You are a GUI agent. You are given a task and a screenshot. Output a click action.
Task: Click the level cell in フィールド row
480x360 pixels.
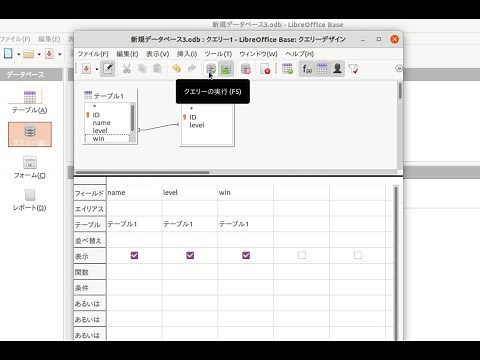tap(190, 193)
